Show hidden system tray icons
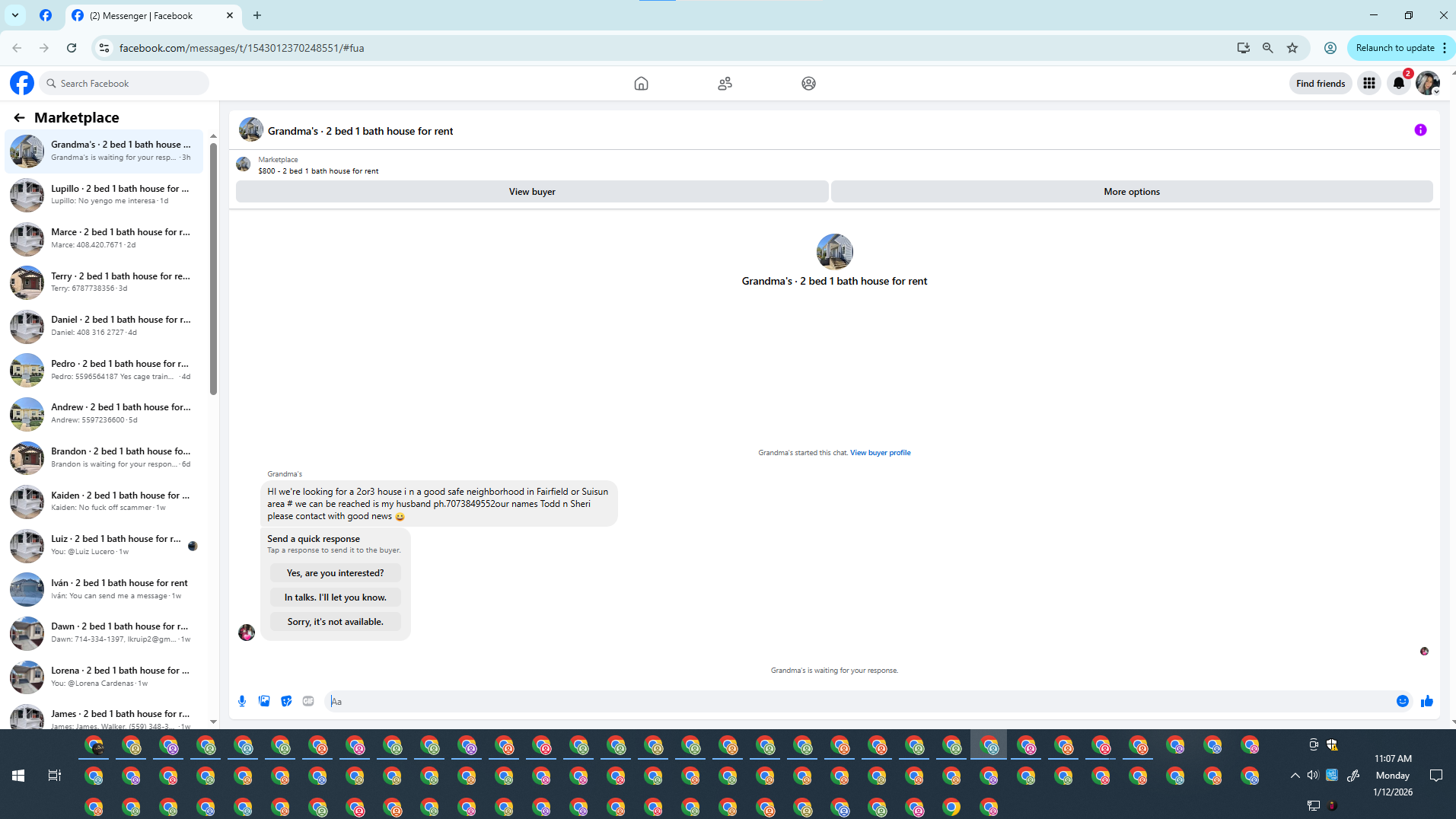The width and height of the screenshot is (1456, 819). point(1295,776)
